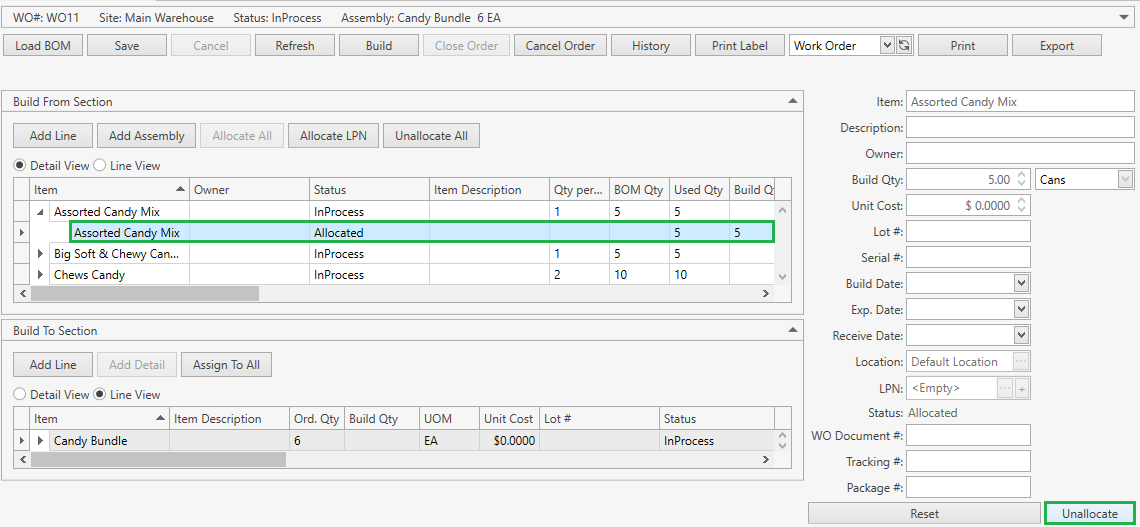The image size is (1140, 527).
Task: Click the Location browse ellipsis button
Action: coord(1021,362)
